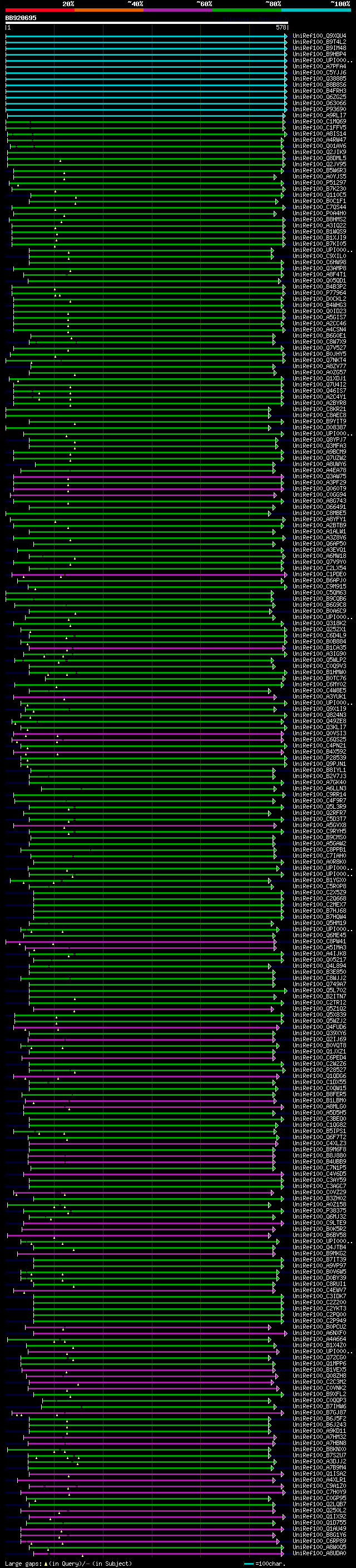Select the UniRef100_Q8DML5 label
356x1568 pixels.
coord(319,159)
